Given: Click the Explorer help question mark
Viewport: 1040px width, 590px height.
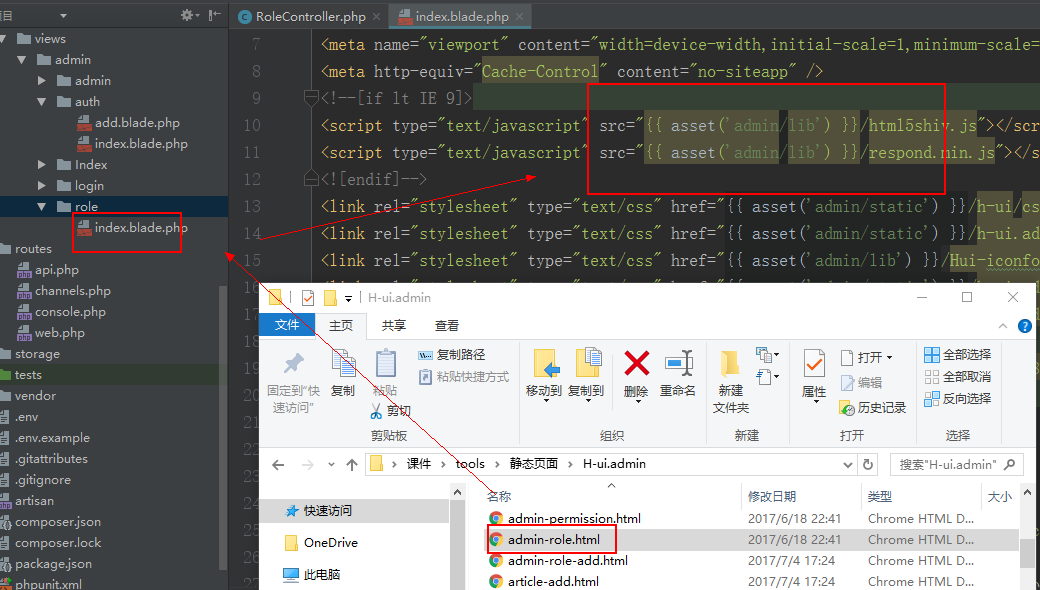Looking at the screenshot, I should (1026, 326).
